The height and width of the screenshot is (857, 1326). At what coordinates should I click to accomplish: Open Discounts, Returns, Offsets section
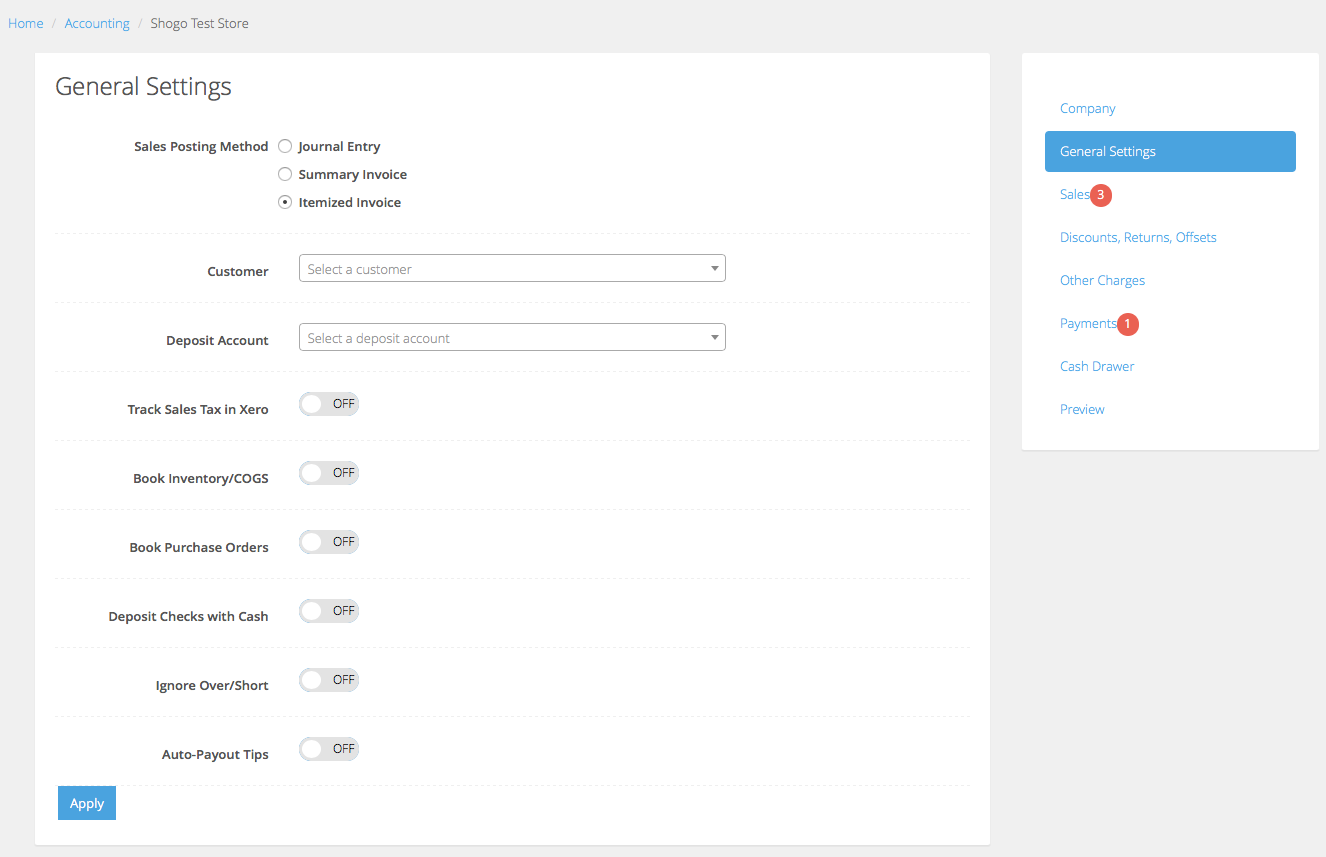[x=1138, y=237]
